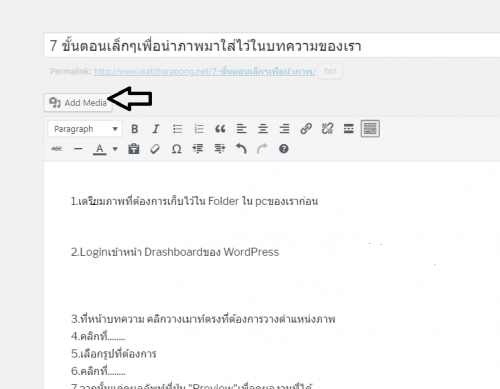500x389 pixels.
Task: Click the Edit permalink button
Action: [x=330, y=71]
